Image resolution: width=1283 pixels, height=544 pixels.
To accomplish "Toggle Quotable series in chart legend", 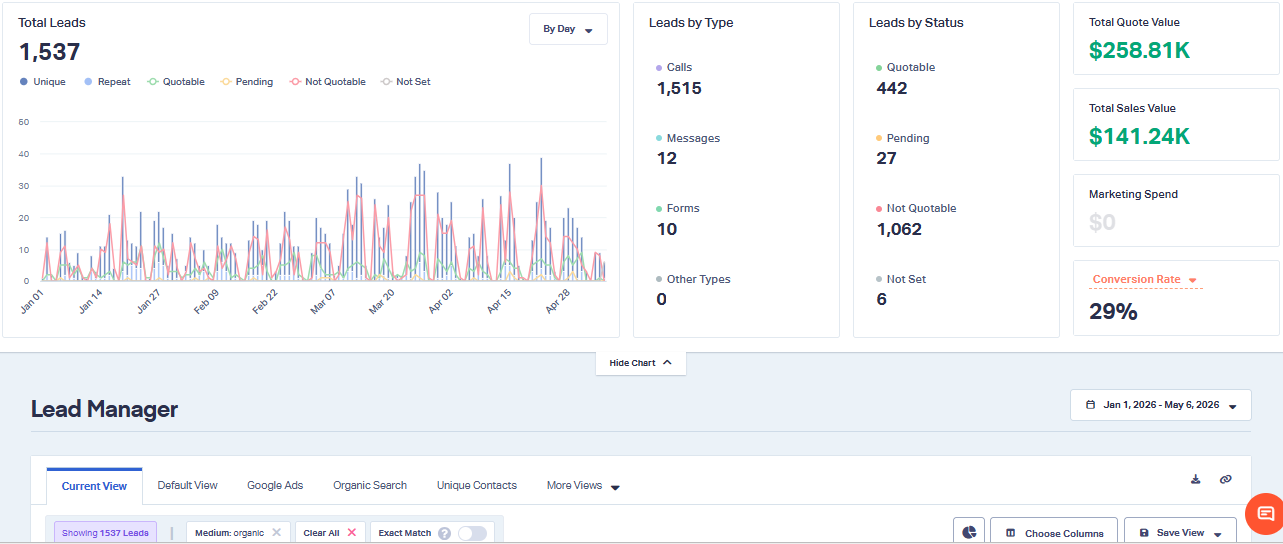I will (176, 82).
